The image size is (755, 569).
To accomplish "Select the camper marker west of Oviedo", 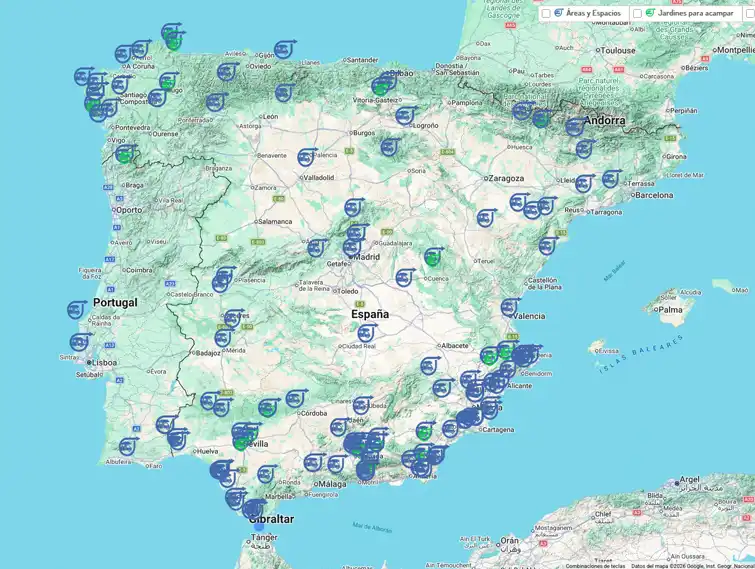I will (227, 72).
